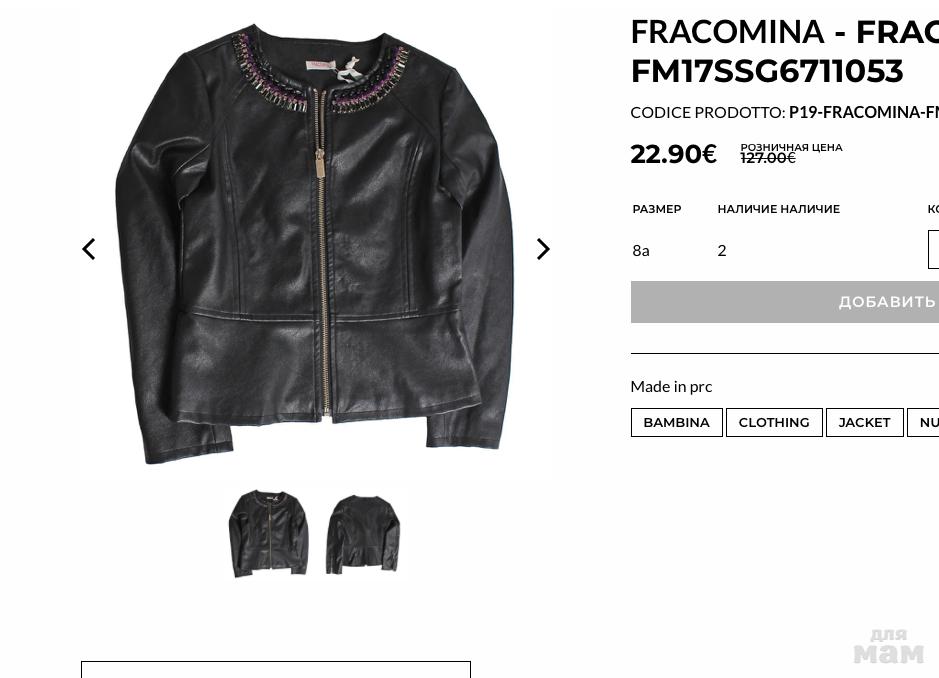Click the product code P19-FRACOMINA text
Screen dimensions: 939x678
coord(863,112)
